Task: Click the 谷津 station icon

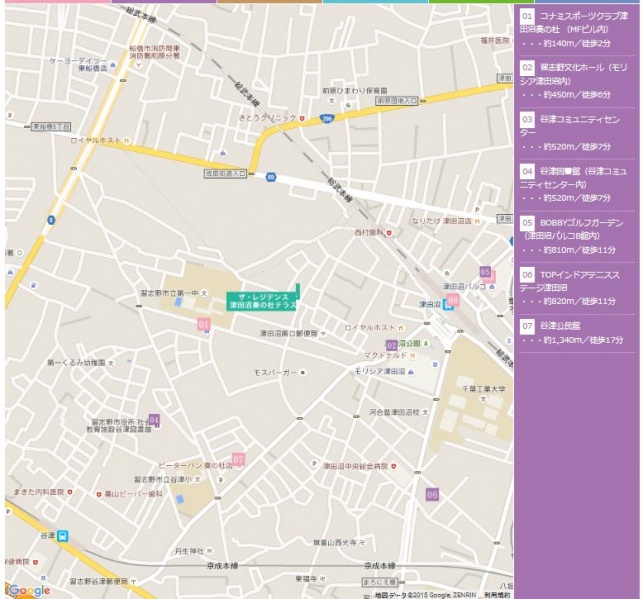Action: point(63,536)
